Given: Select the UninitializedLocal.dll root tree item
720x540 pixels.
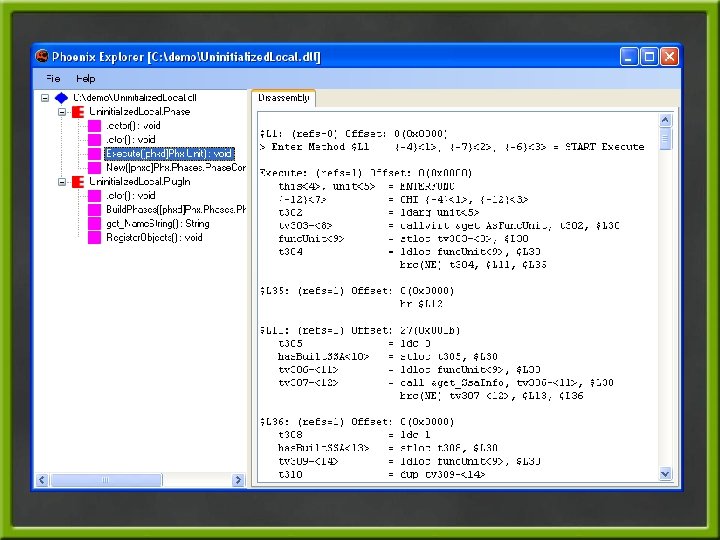Looking at the screenshot, I should coord(135,98).
